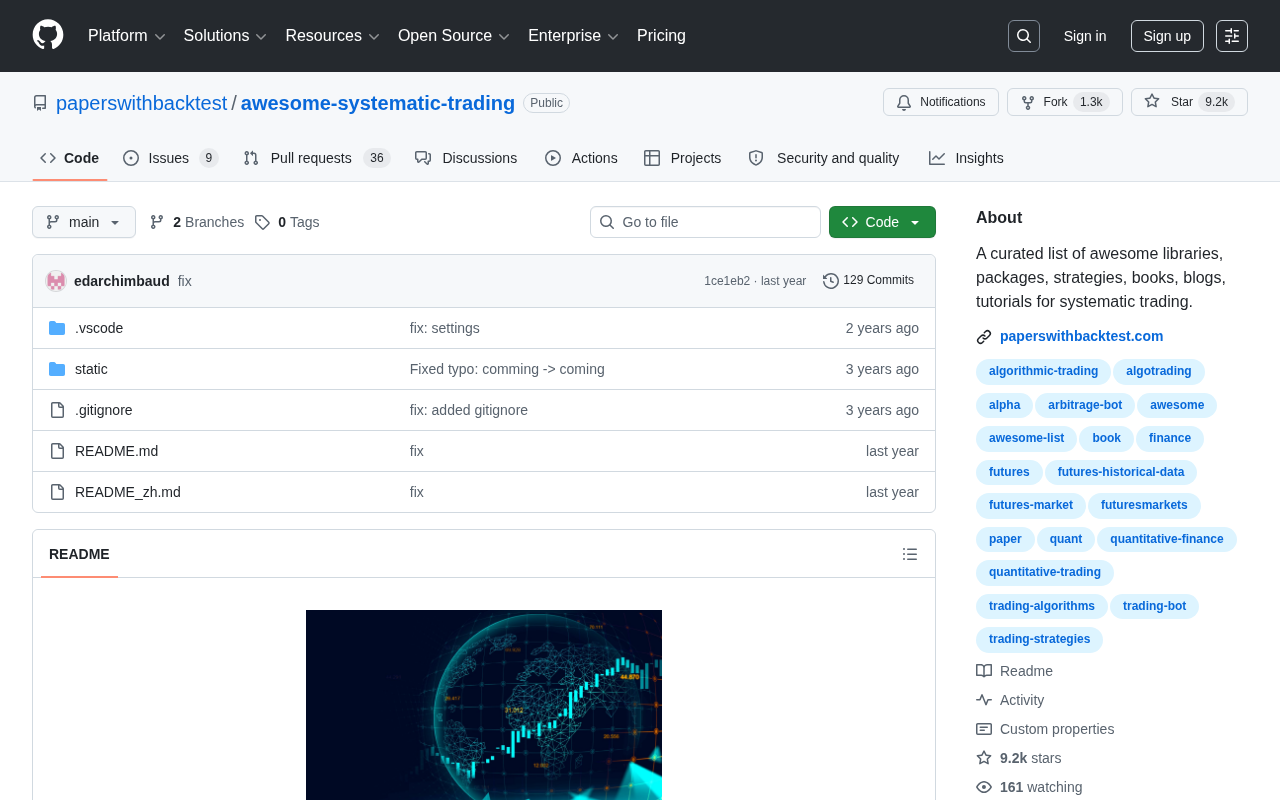Expand the Resources menu
This screenshot has height=800, width=1280.
pos(332,36)
